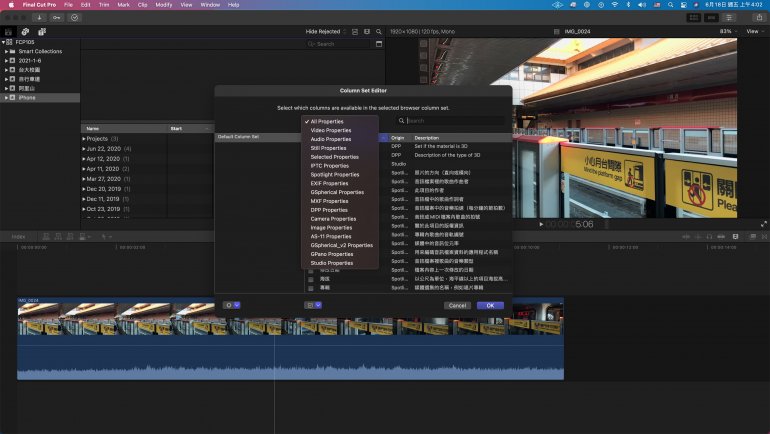Click the Column Set Editor search field
The image size is (770, 434).
[450, 120]
